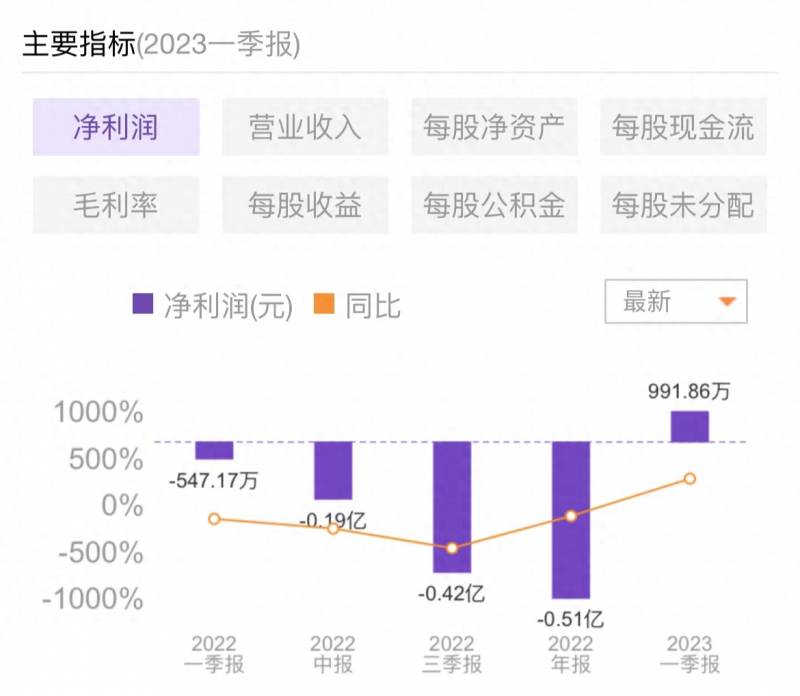
Task: Open the 每股净资产 tab
Action: (x=494, y=127)
